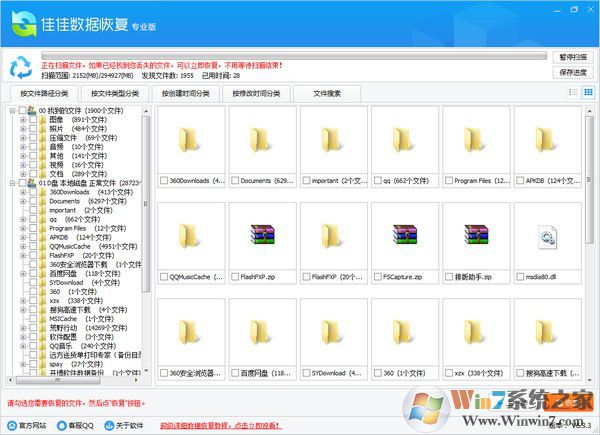The height and width of the screenshot is (435, 600).
Task: Click the FSCapture.zip archive icon
Action: tap(405, 234)
